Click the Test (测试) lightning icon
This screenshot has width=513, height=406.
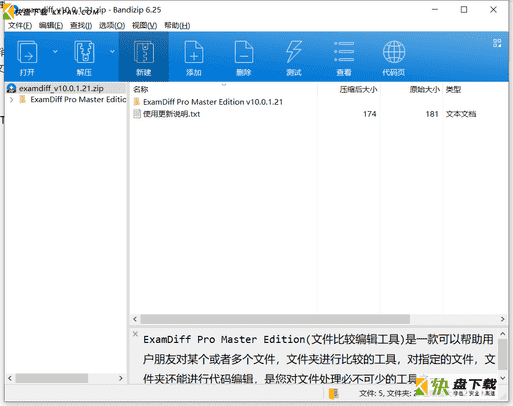294,52
